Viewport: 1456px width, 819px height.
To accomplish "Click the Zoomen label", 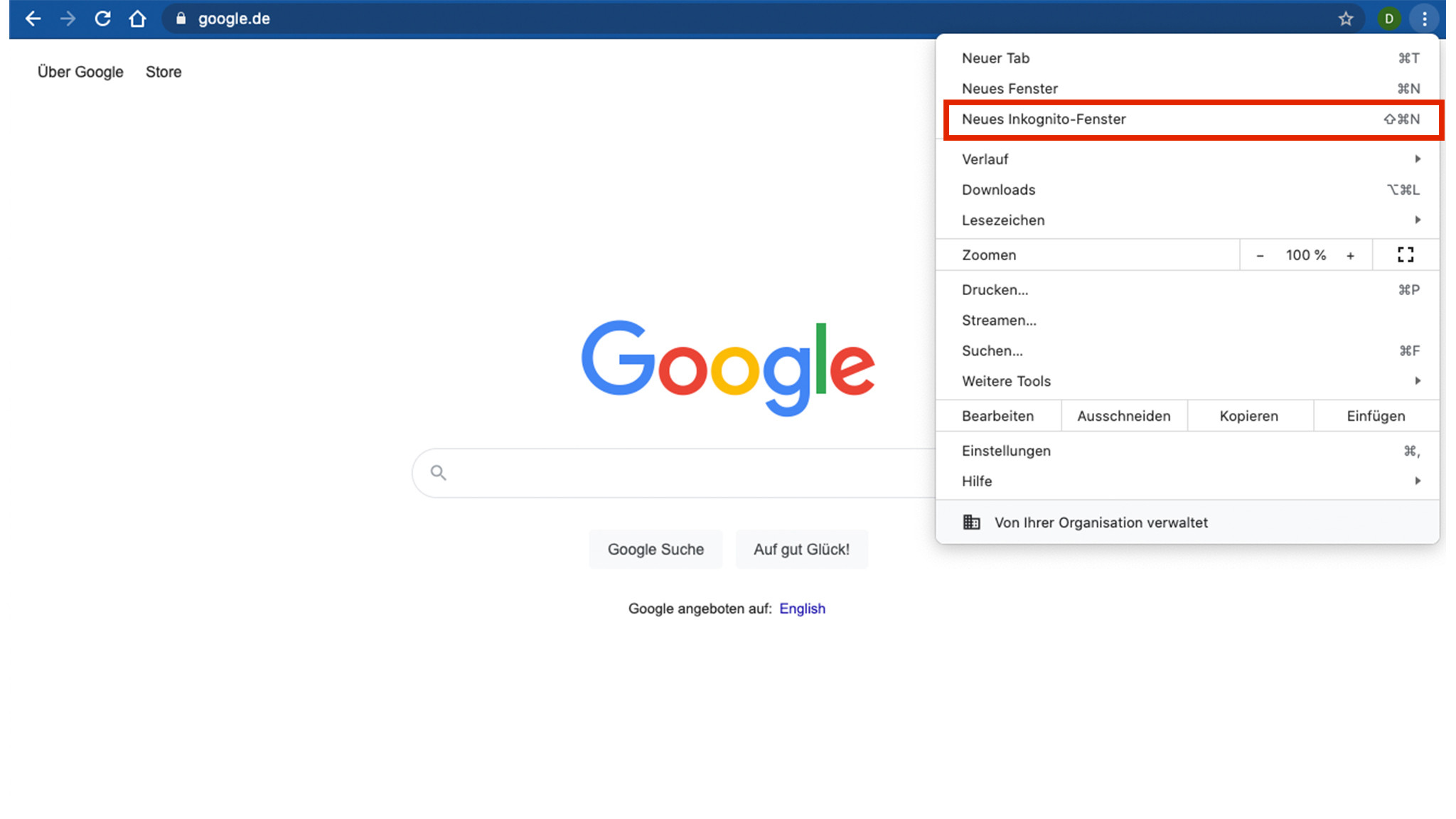I will pyautogui.click(x=989, y=255).
